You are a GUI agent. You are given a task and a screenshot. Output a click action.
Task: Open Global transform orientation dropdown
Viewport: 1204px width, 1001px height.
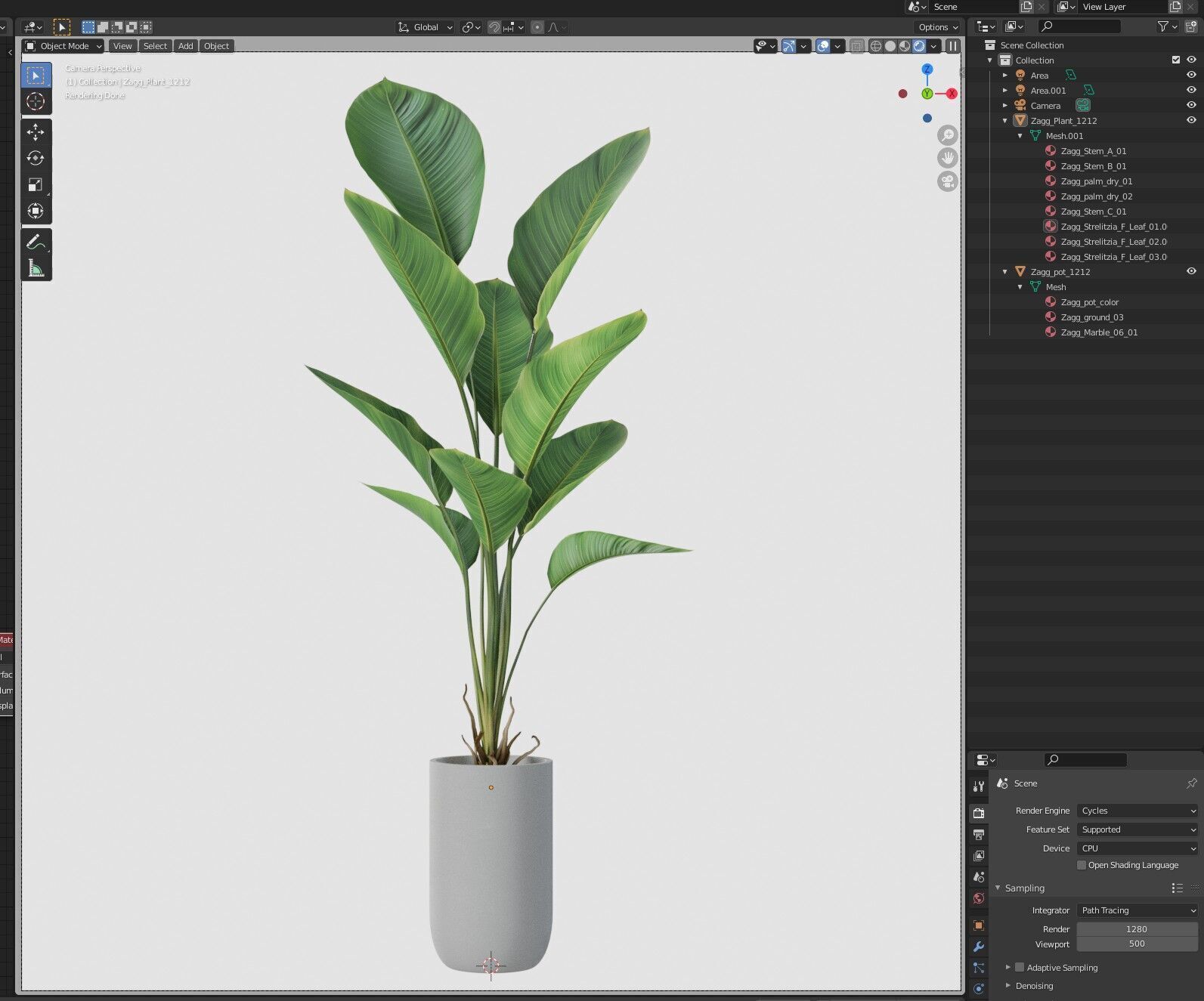click(426, 27)
